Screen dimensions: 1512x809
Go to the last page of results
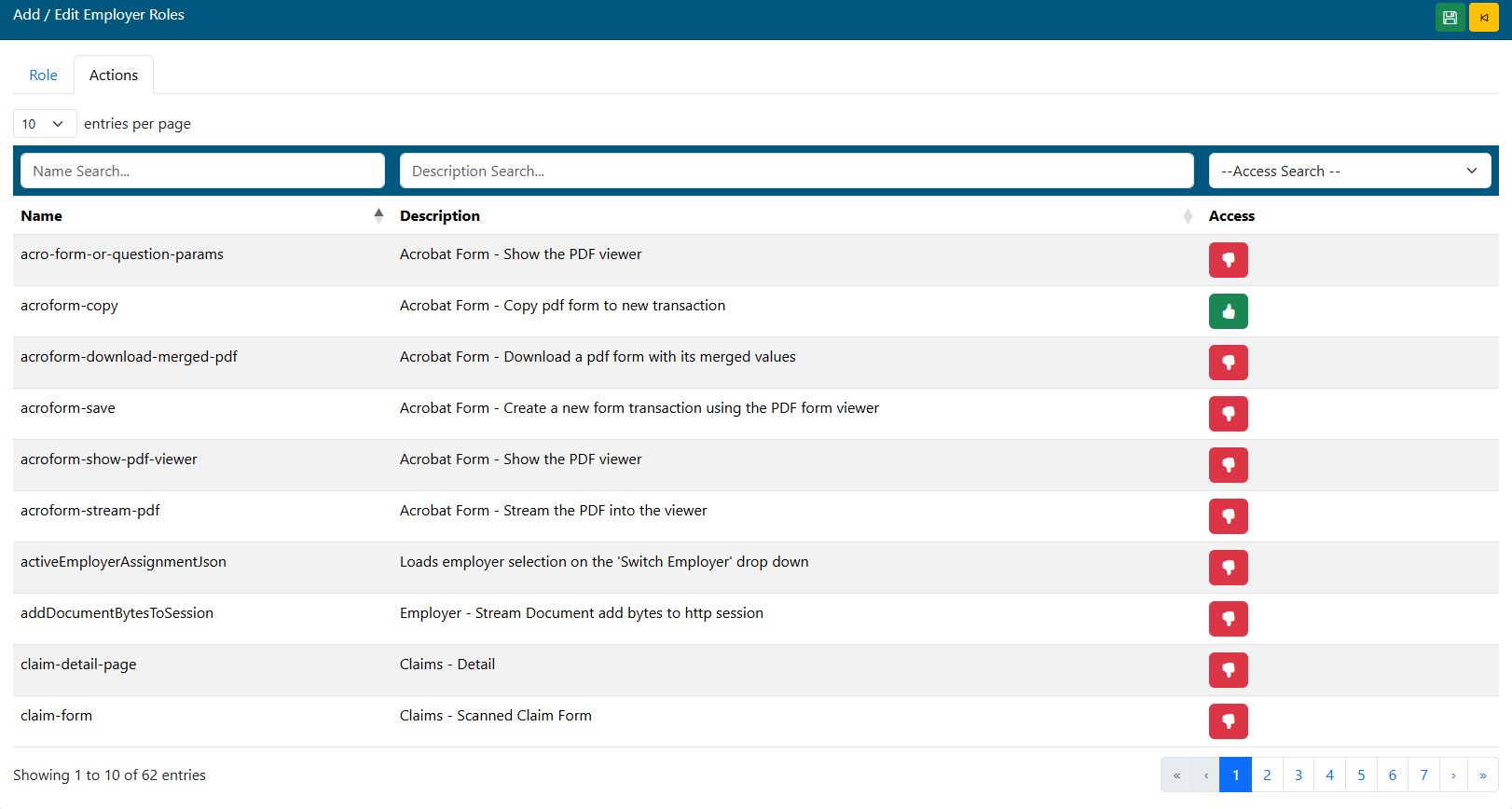[x=1482, y=775]
